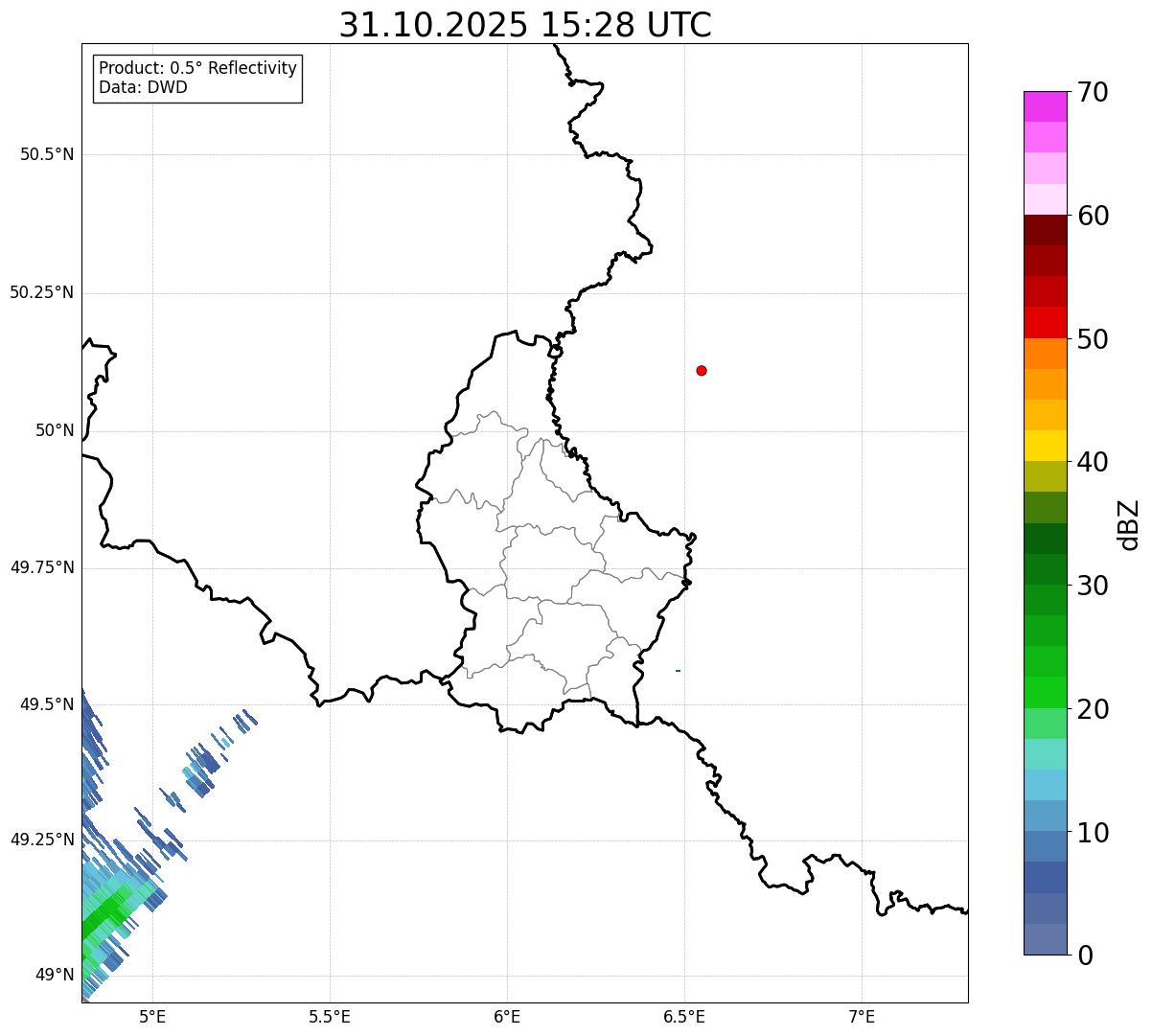Click the '49.75°N' latitude label
1152x1036 pixels.
click(x=41, y=567)
